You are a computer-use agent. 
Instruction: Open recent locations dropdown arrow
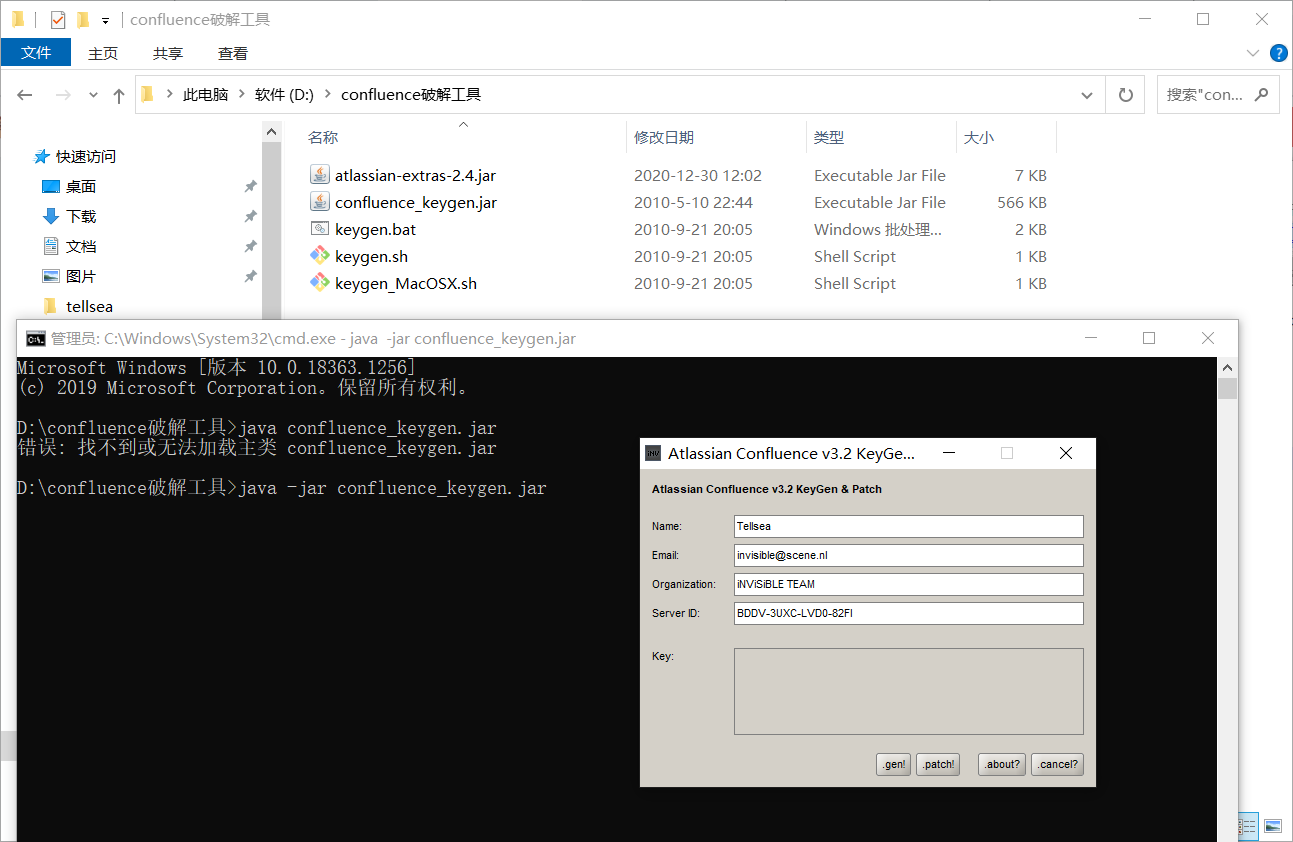point(94,95)
